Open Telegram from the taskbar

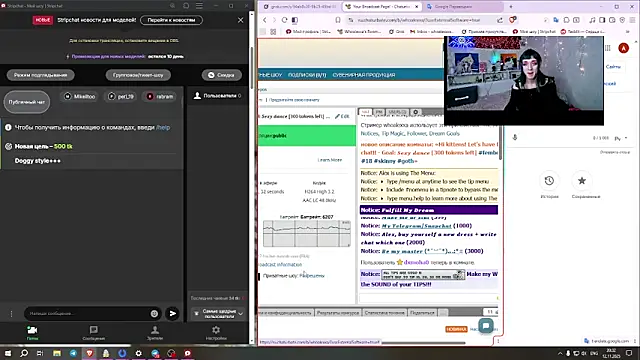pos(73,353)
